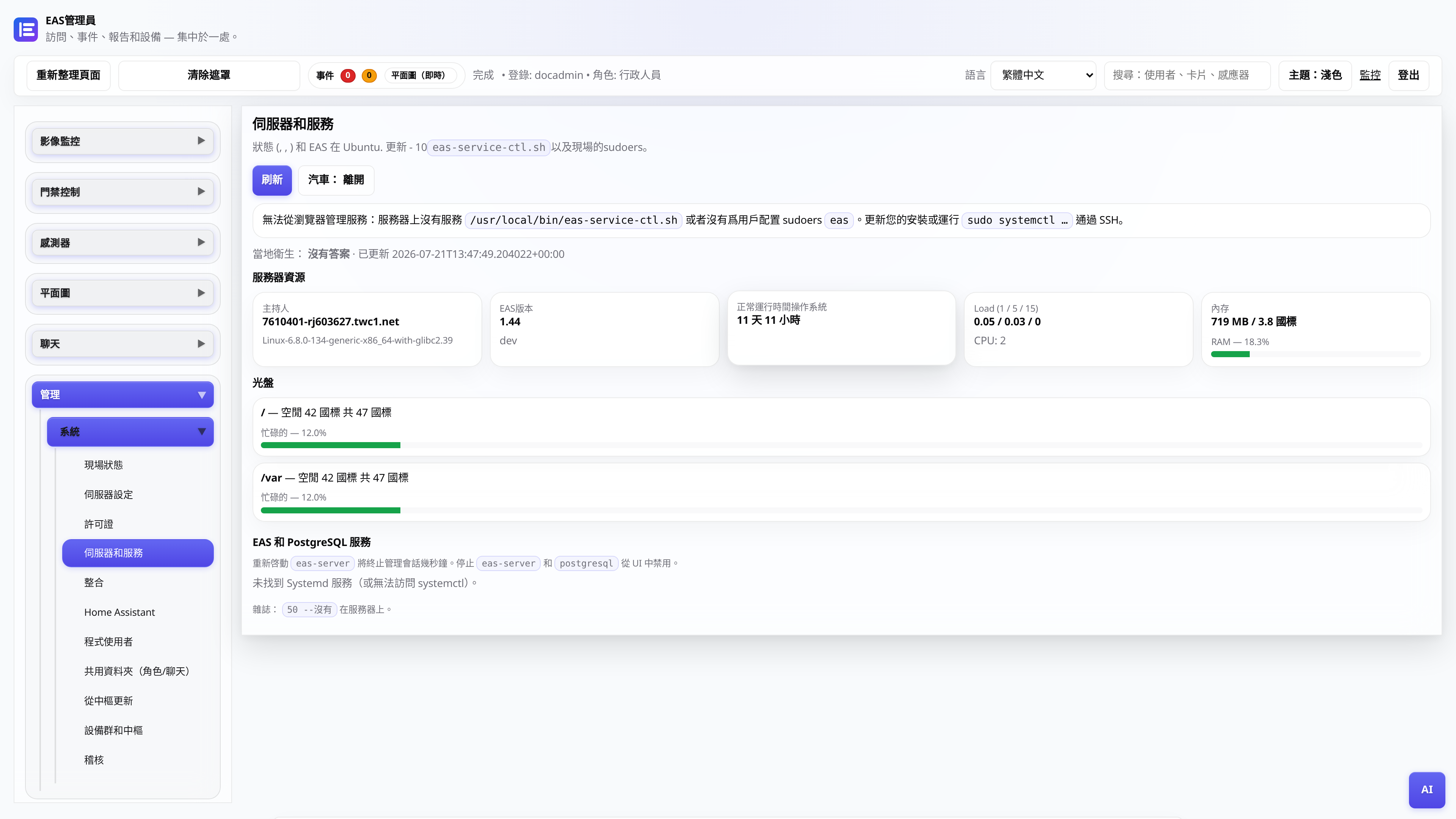Click the blue 刷新 button
The height and width of the screenshot is (819, 1456).
(272, 180)
